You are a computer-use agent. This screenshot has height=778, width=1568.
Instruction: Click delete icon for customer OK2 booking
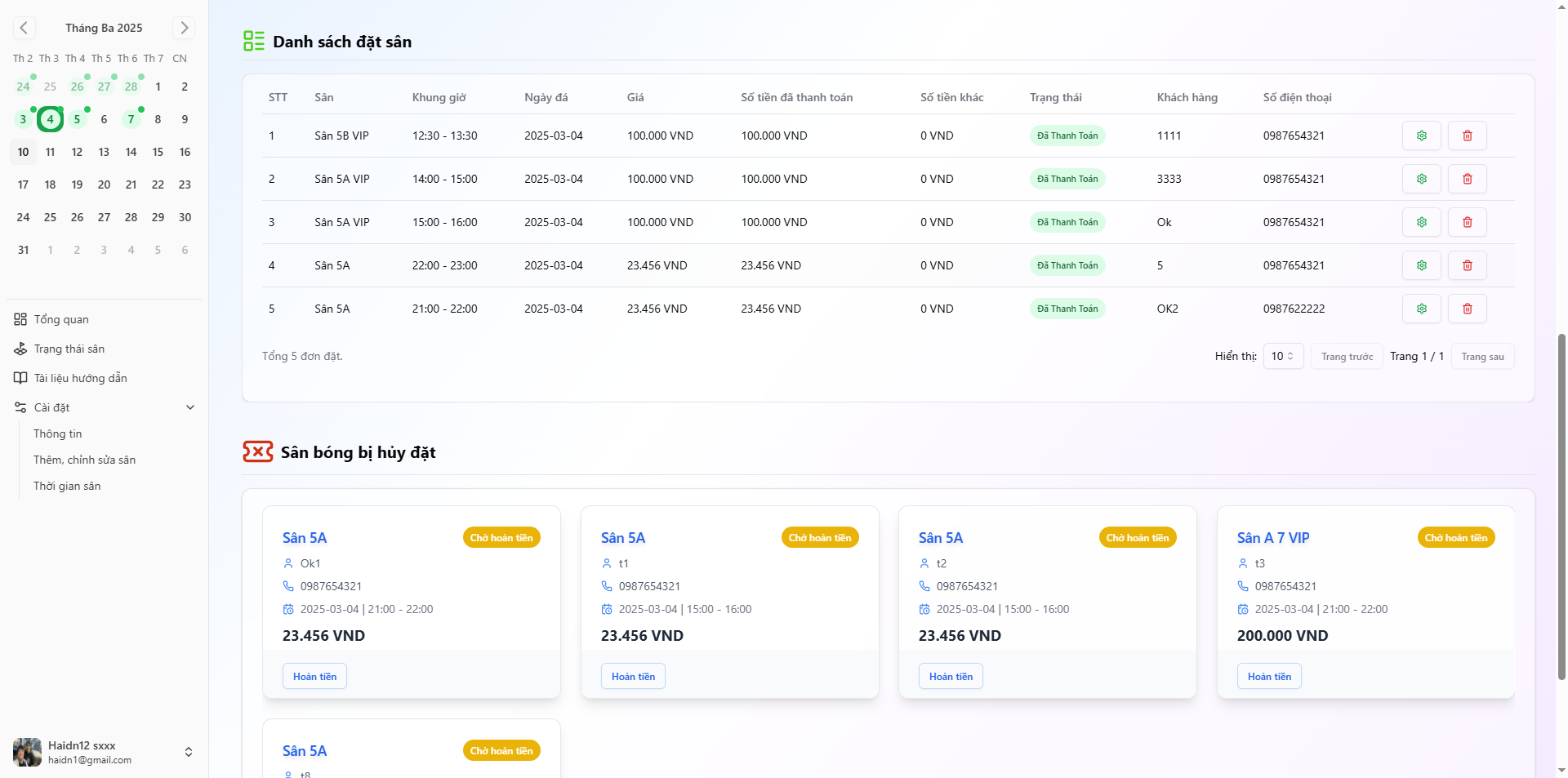tap(1467, 309)
